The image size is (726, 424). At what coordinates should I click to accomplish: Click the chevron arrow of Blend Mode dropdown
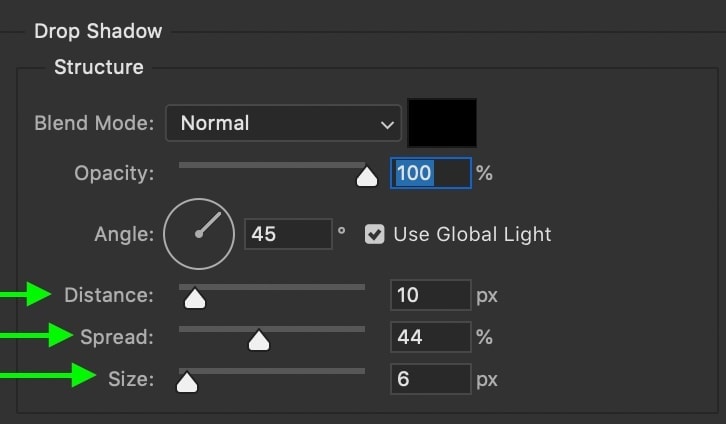(387, 125)
